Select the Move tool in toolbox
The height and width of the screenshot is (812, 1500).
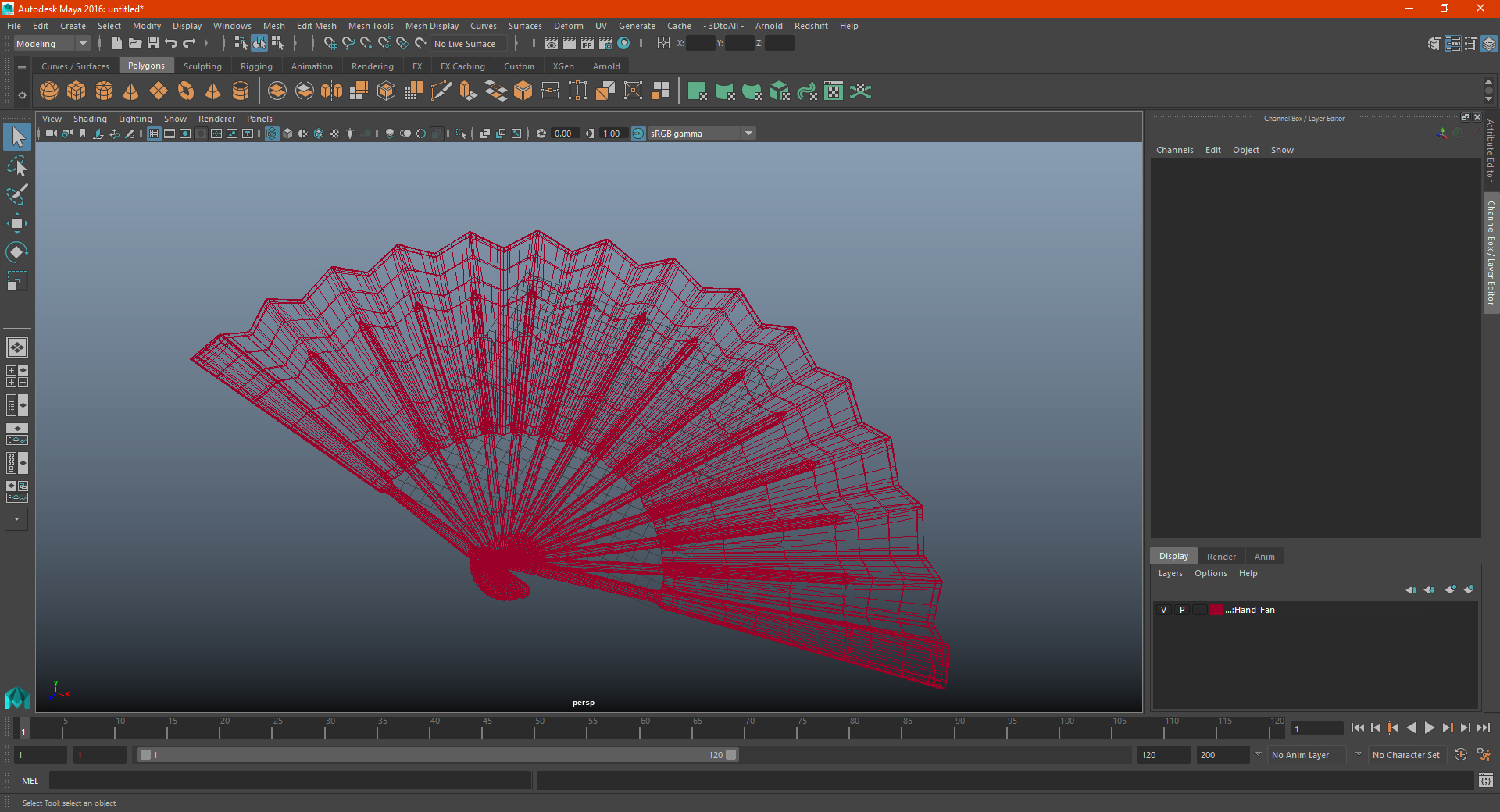(17, 223)
